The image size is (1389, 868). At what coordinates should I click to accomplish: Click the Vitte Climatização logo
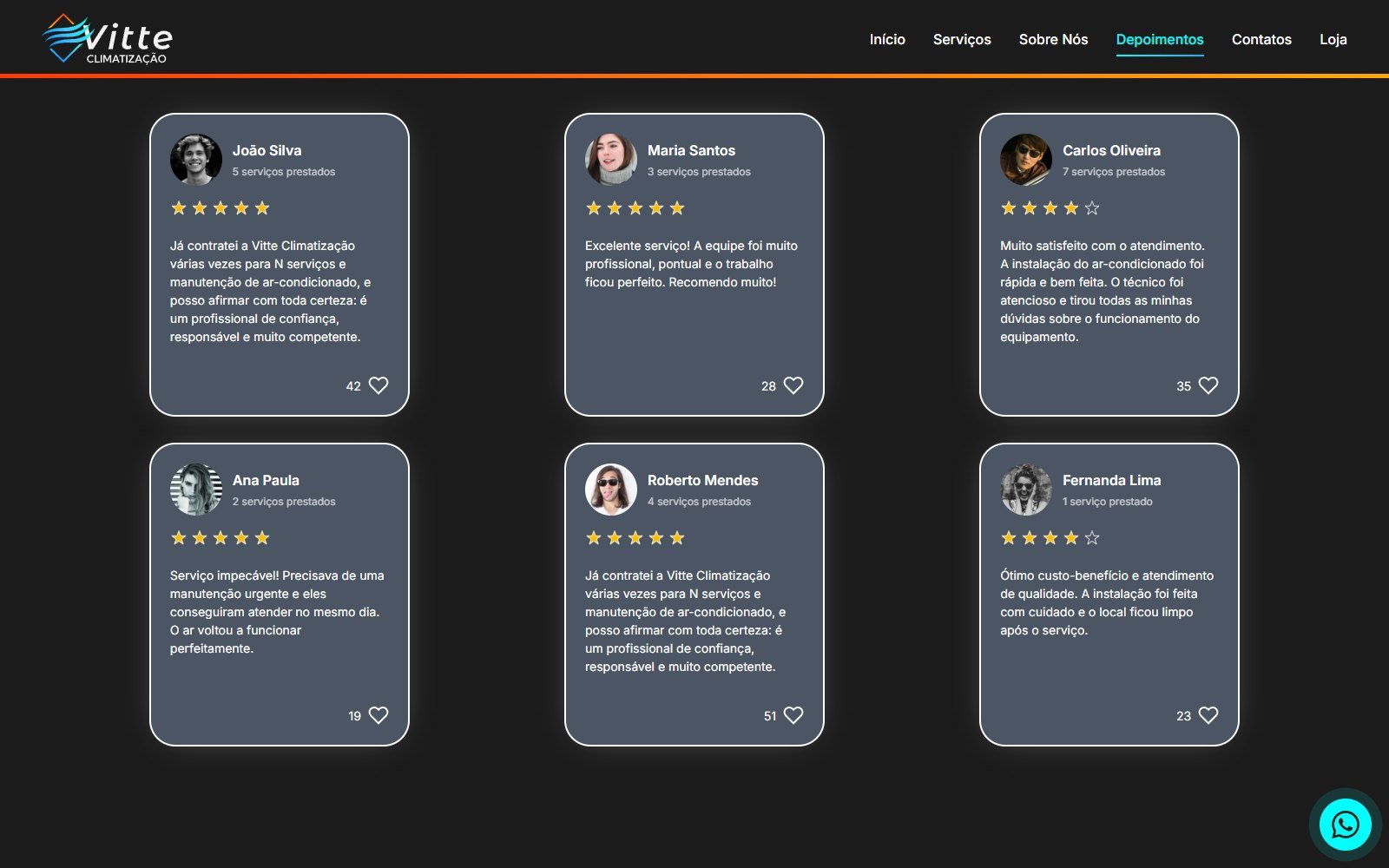pos(108,38)
